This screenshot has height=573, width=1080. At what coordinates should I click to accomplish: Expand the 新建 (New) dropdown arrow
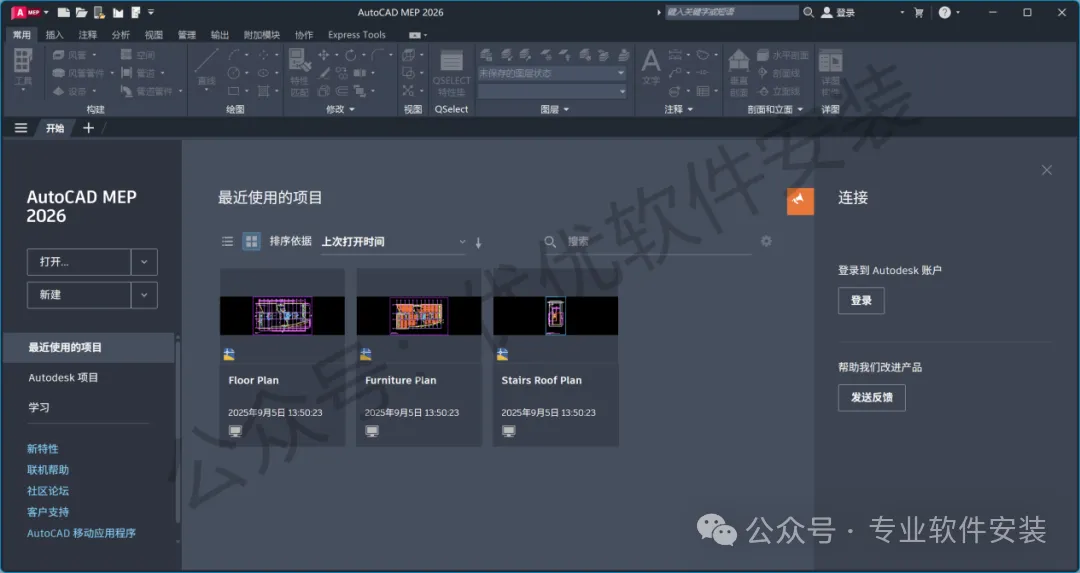[x=144, y=295]
